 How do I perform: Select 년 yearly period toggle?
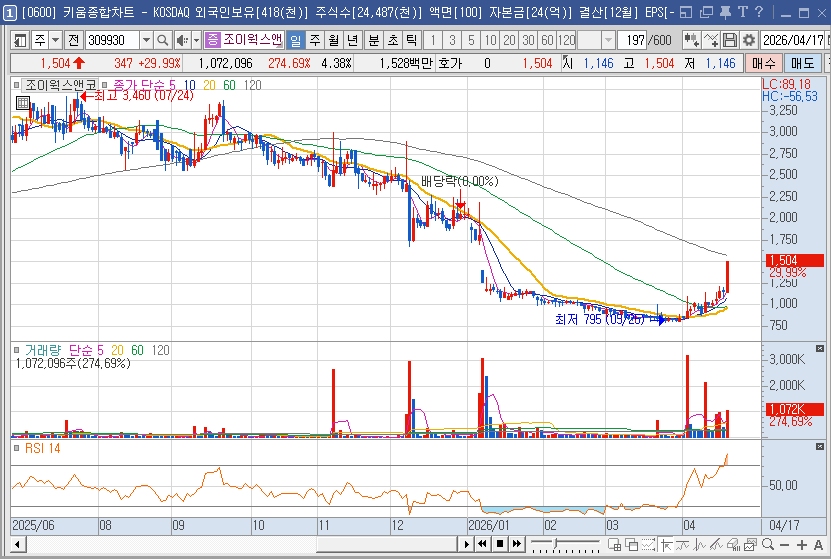coord(353,40)
